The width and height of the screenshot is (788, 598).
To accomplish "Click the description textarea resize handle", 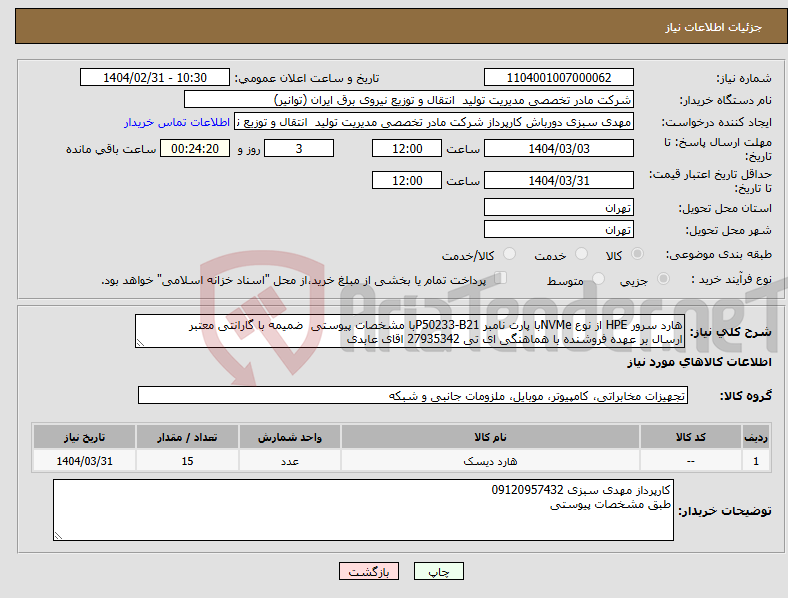I will [140, 343].
